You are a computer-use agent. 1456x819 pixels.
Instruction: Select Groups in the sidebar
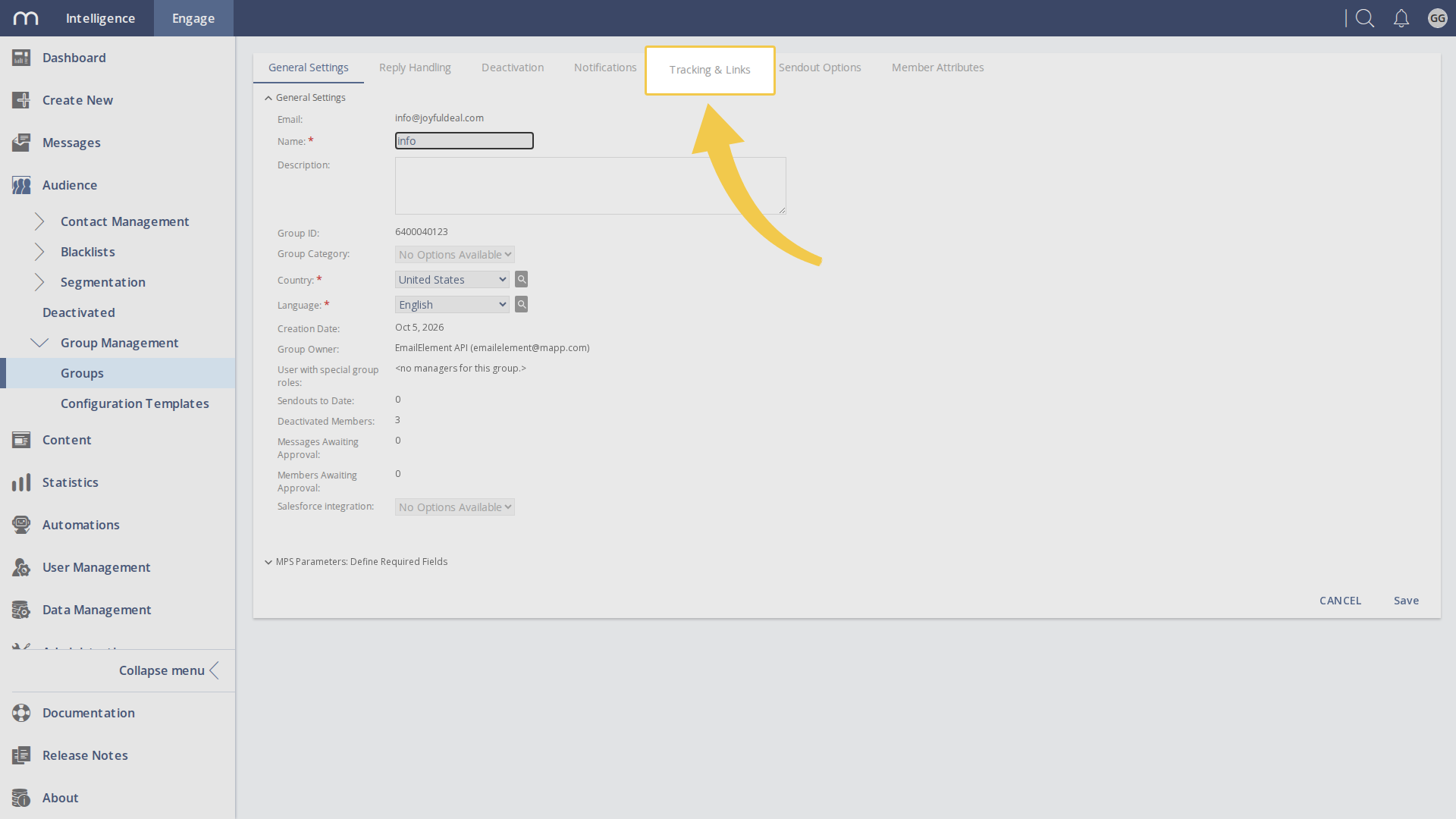[118, 373]
